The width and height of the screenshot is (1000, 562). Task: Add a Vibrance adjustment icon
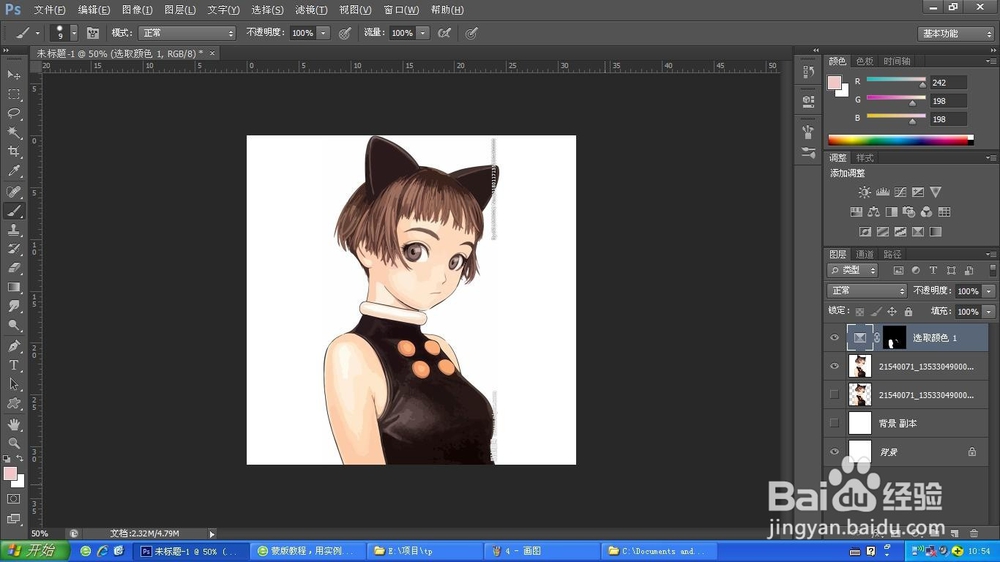(x=936, y=192)
